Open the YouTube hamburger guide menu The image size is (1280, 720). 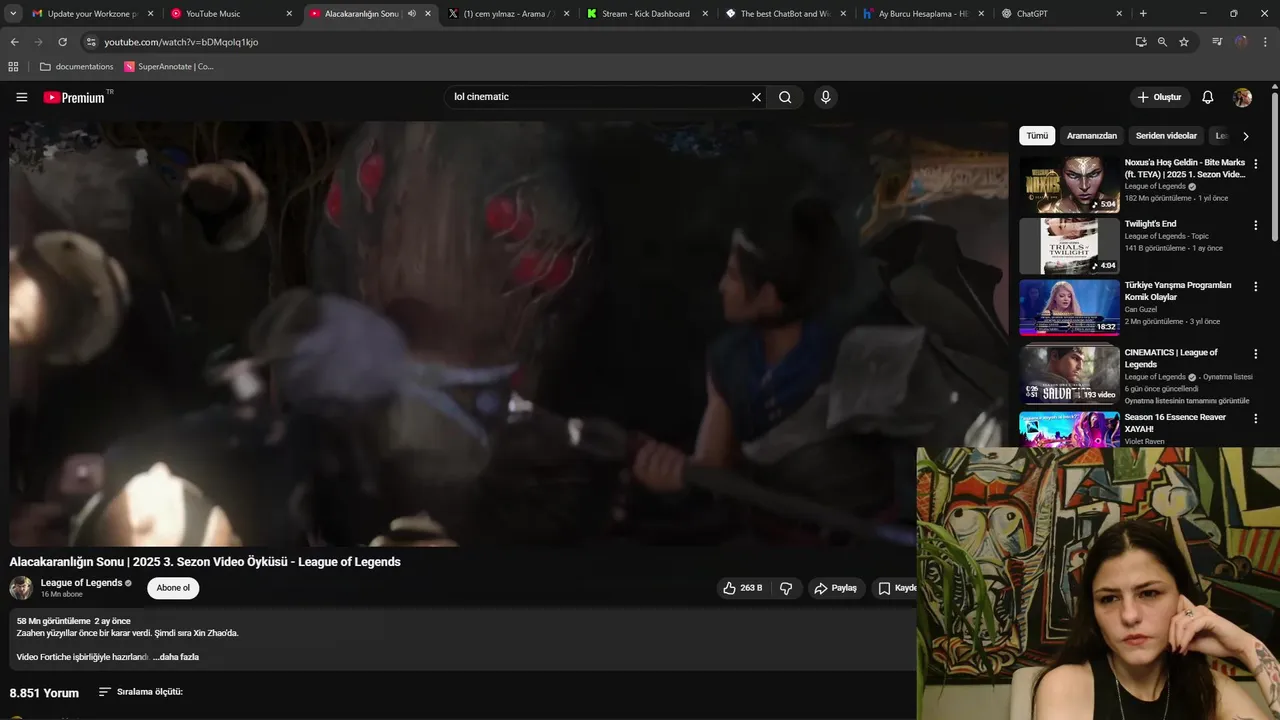[x=22, y=97]
